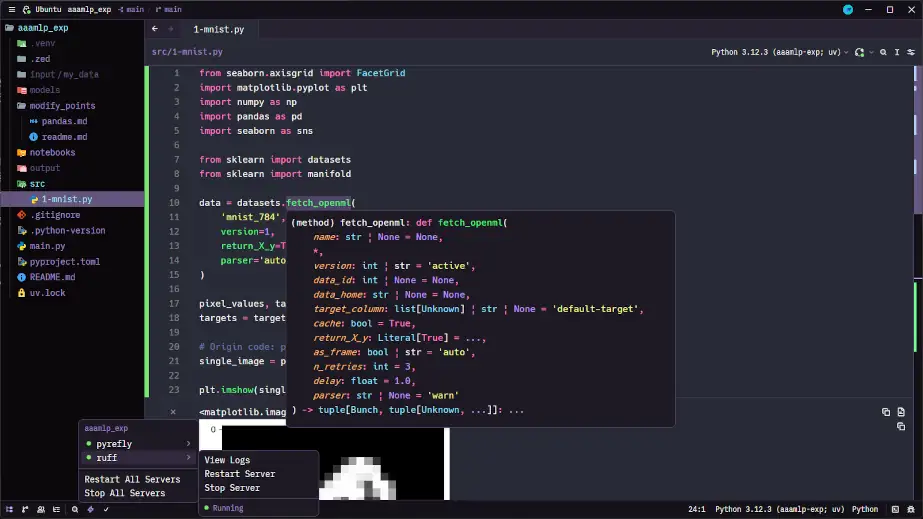
Task: Copy output using the lower copy icon
Action: (x=901, y=427)
